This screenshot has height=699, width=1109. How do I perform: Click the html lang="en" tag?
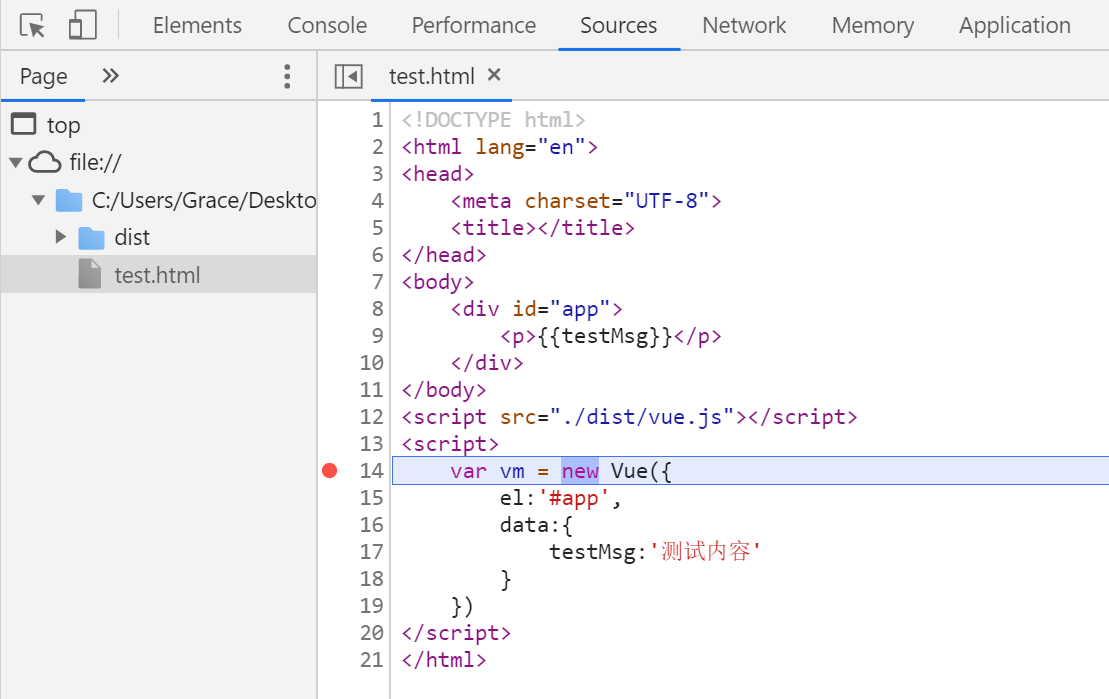pyautogui.click(x=500, y=147)
